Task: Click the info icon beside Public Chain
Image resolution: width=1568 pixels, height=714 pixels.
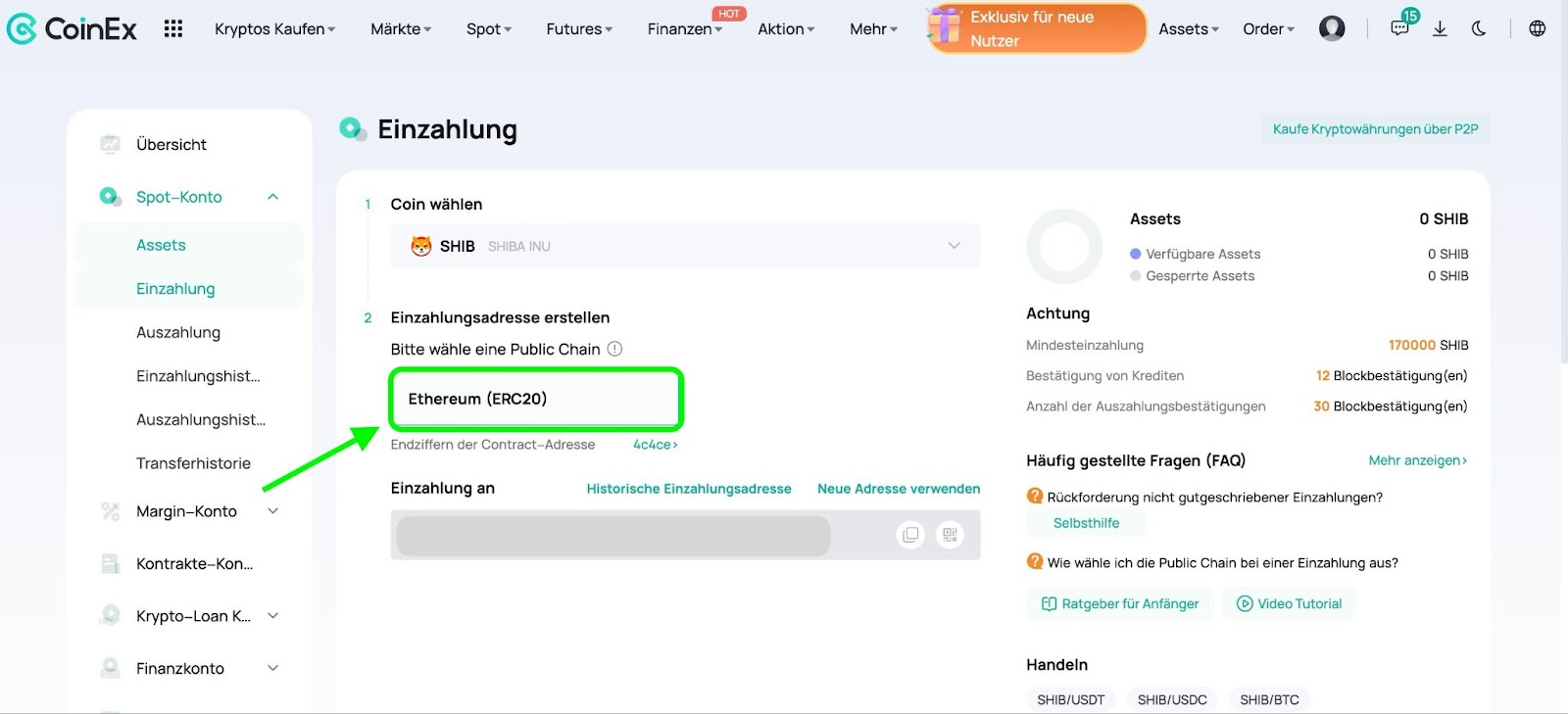Action: (614, 349)
